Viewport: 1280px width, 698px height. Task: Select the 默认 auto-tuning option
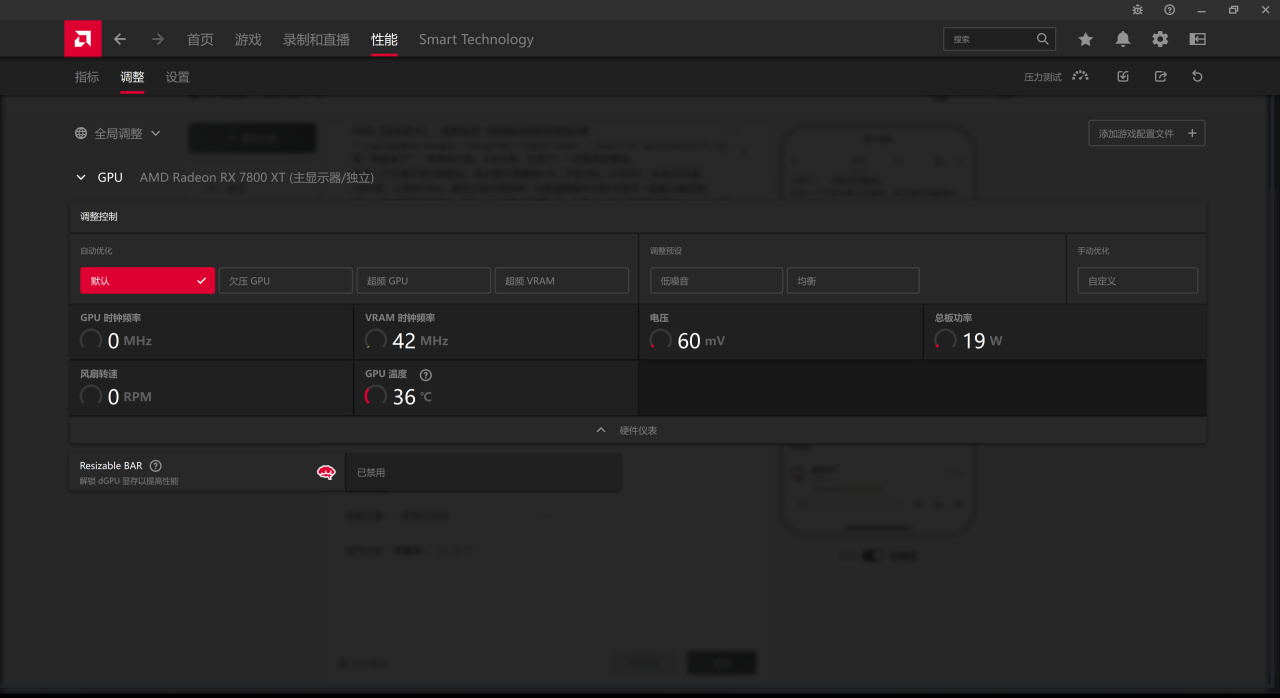pos(148,281)
